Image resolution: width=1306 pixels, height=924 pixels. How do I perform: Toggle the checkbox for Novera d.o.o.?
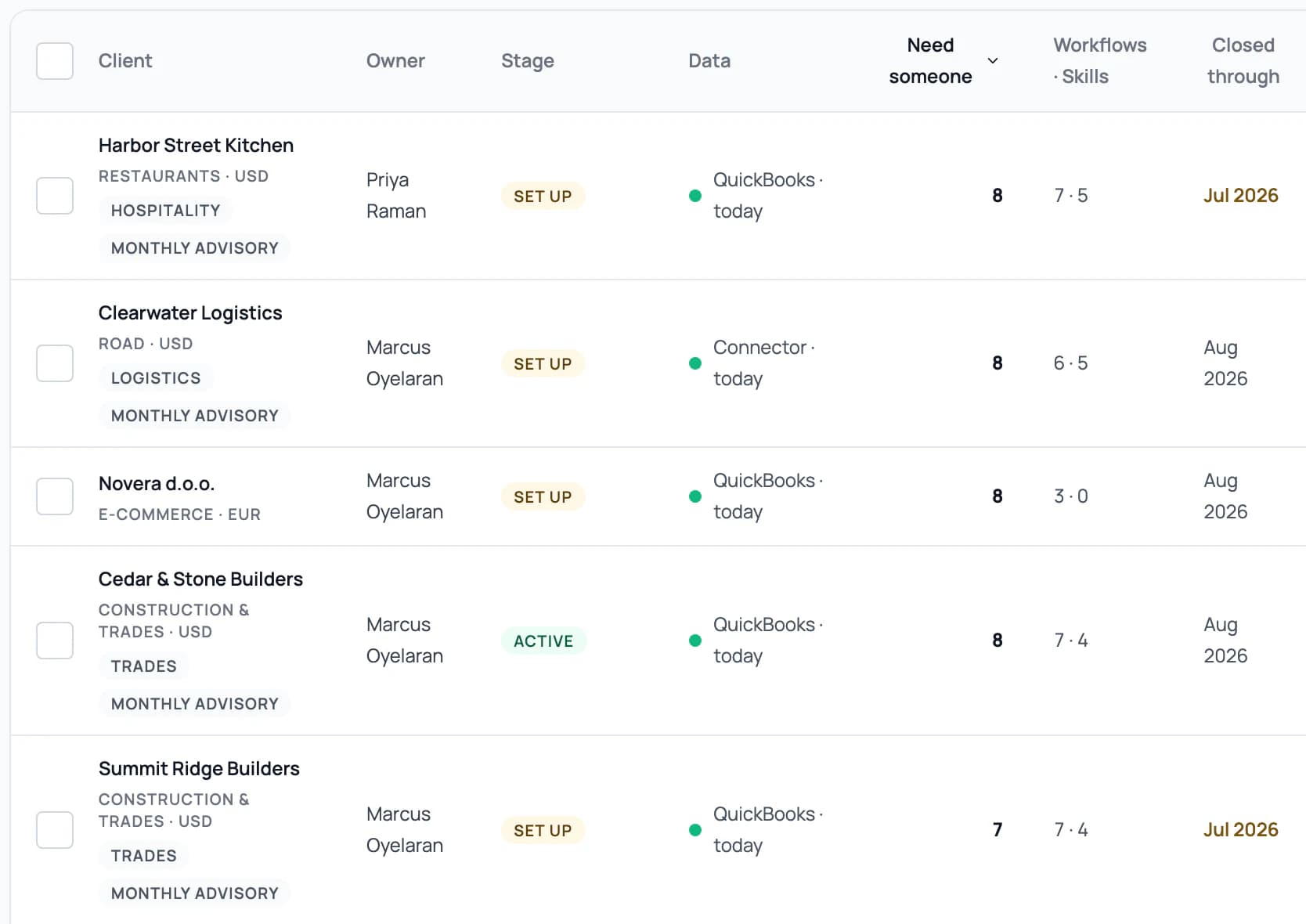[55, 496]
